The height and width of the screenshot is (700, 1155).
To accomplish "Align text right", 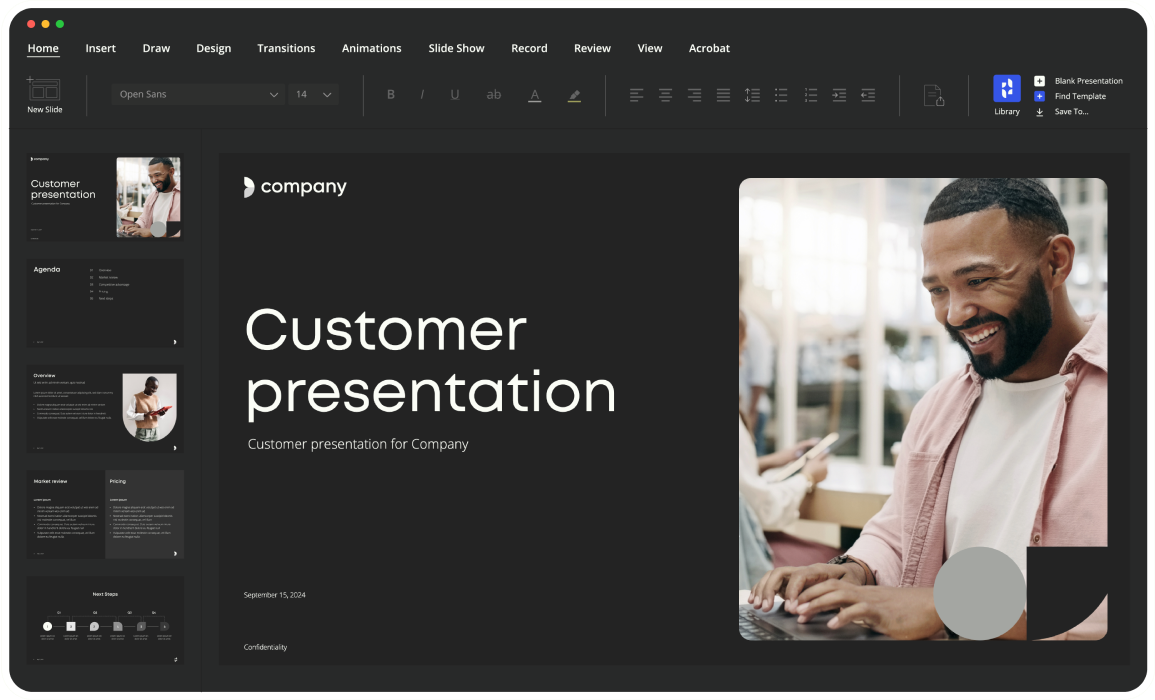I will click(x=694, y=95).
